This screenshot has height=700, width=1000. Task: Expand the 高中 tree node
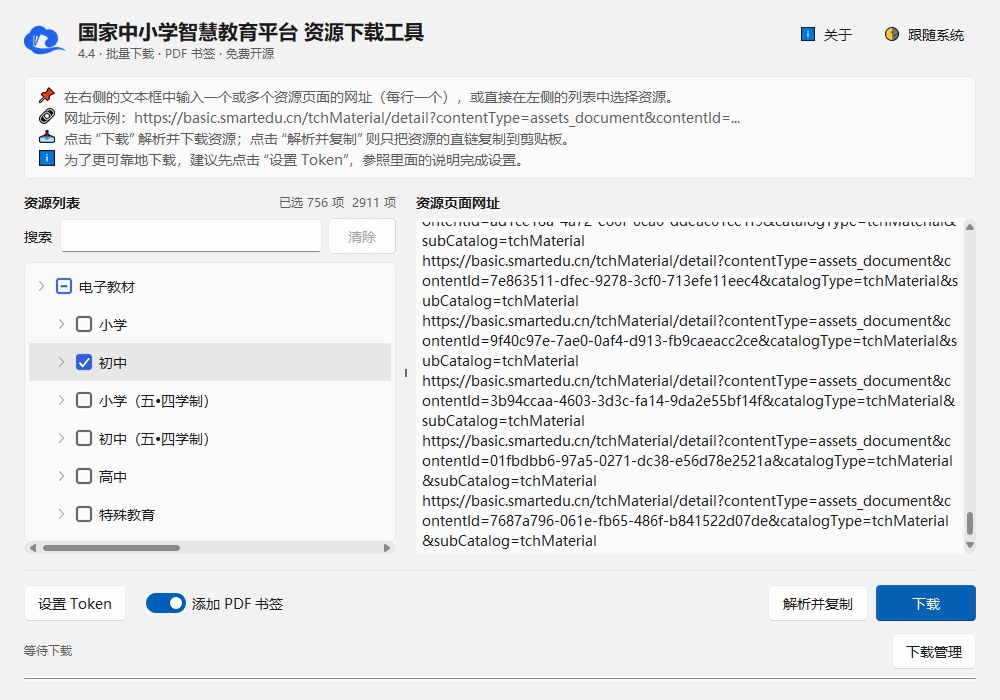61,476
